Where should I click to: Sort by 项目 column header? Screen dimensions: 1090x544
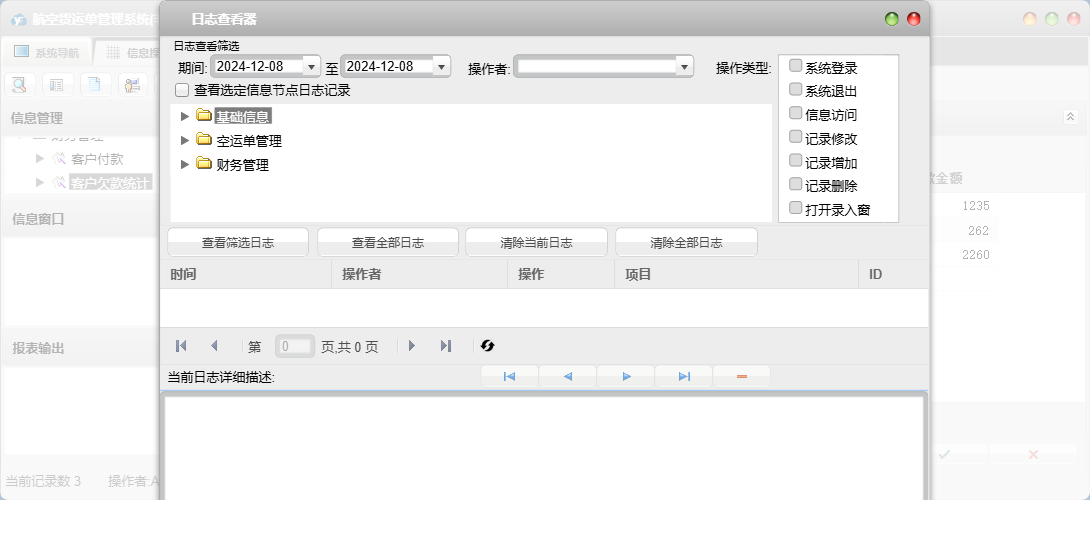coord(737,274)
